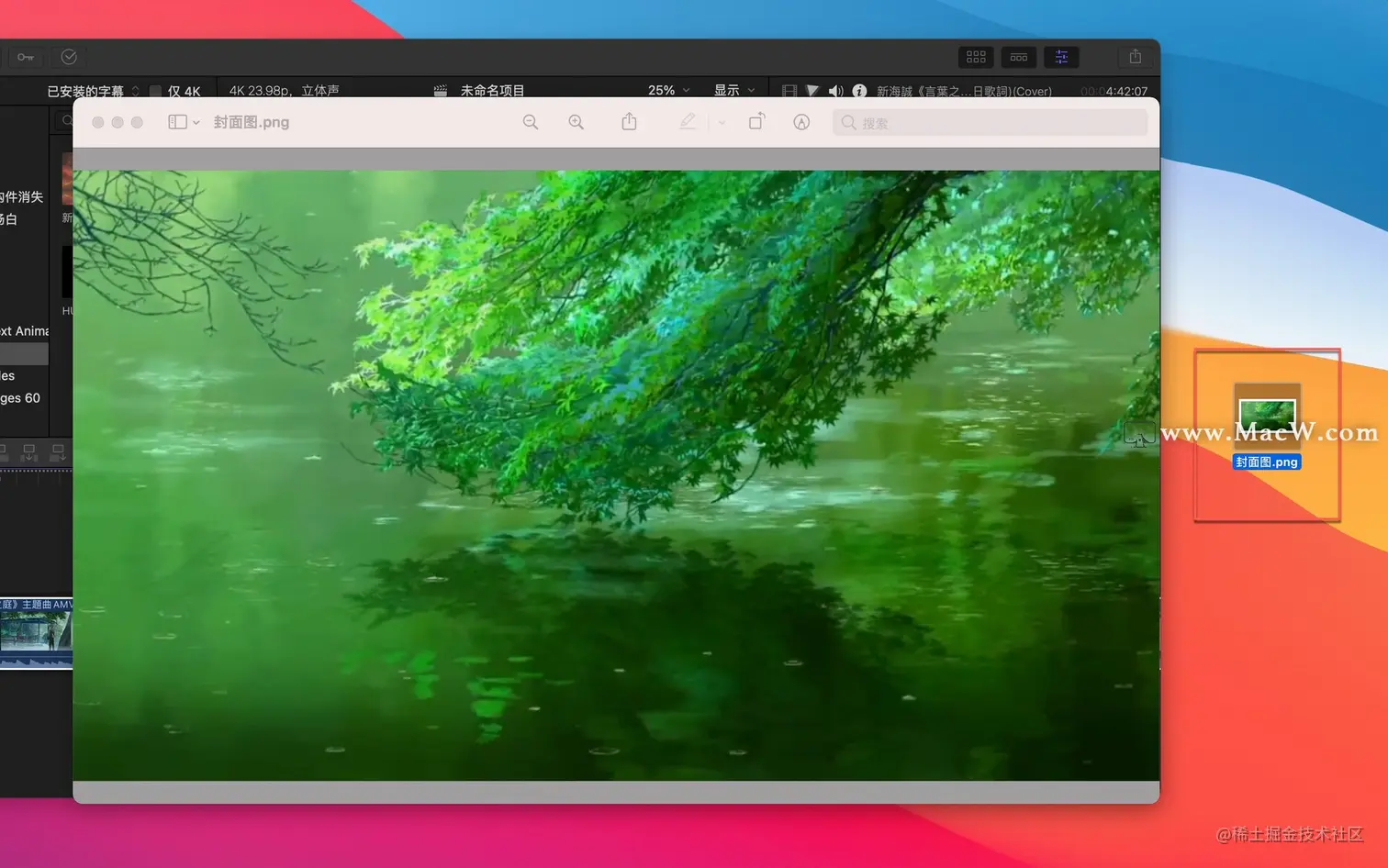The height and width of the screenshot is (868, 1388).
Task: Show browser grid icon in Final Cut toolbar
Action: pos(976,57)
